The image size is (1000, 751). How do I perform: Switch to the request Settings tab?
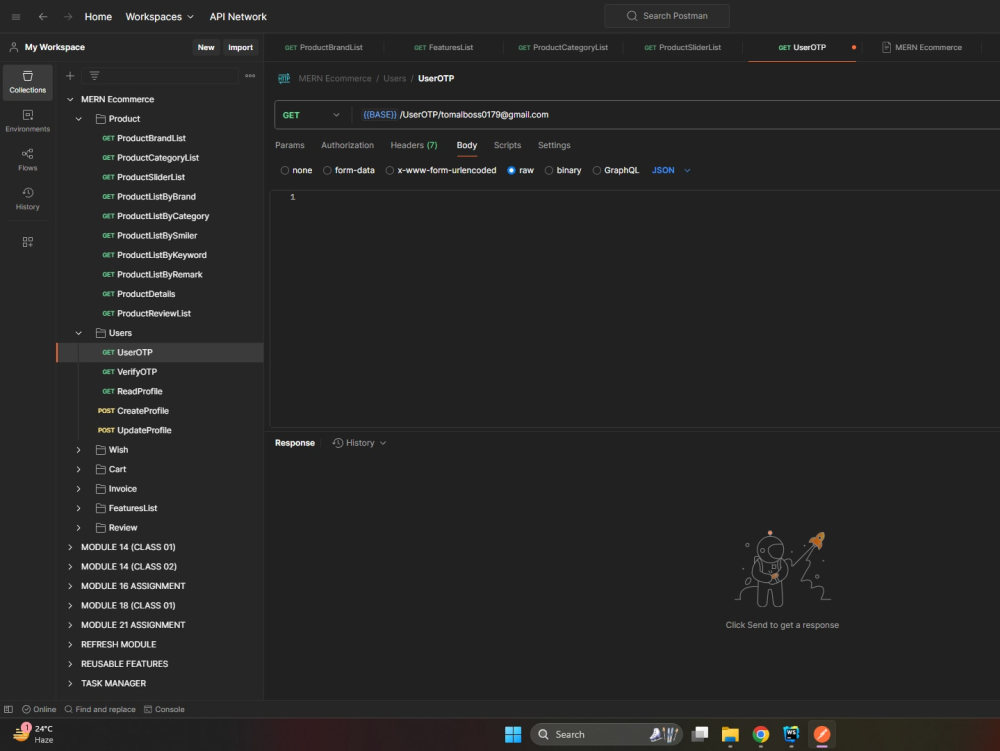(554, 145)
